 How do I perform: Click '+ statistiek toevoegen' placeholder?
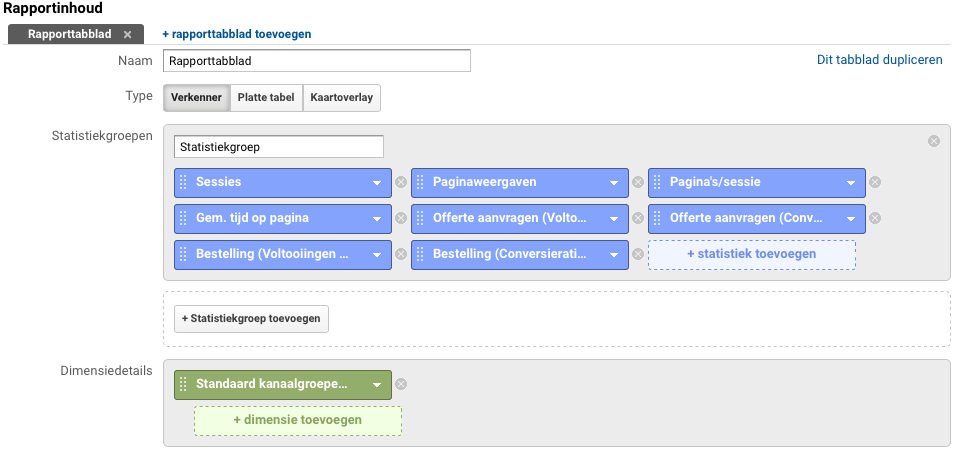751,254
